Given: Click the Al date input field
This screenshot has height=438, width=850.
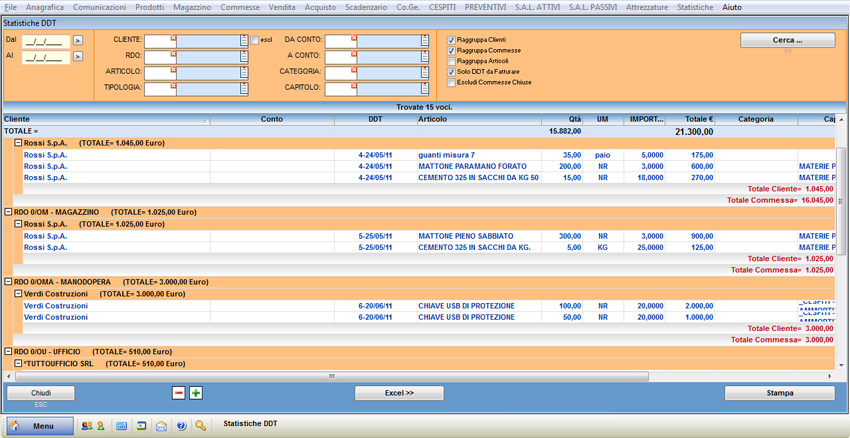Looking at the screenshot, I should pos(45,57).
